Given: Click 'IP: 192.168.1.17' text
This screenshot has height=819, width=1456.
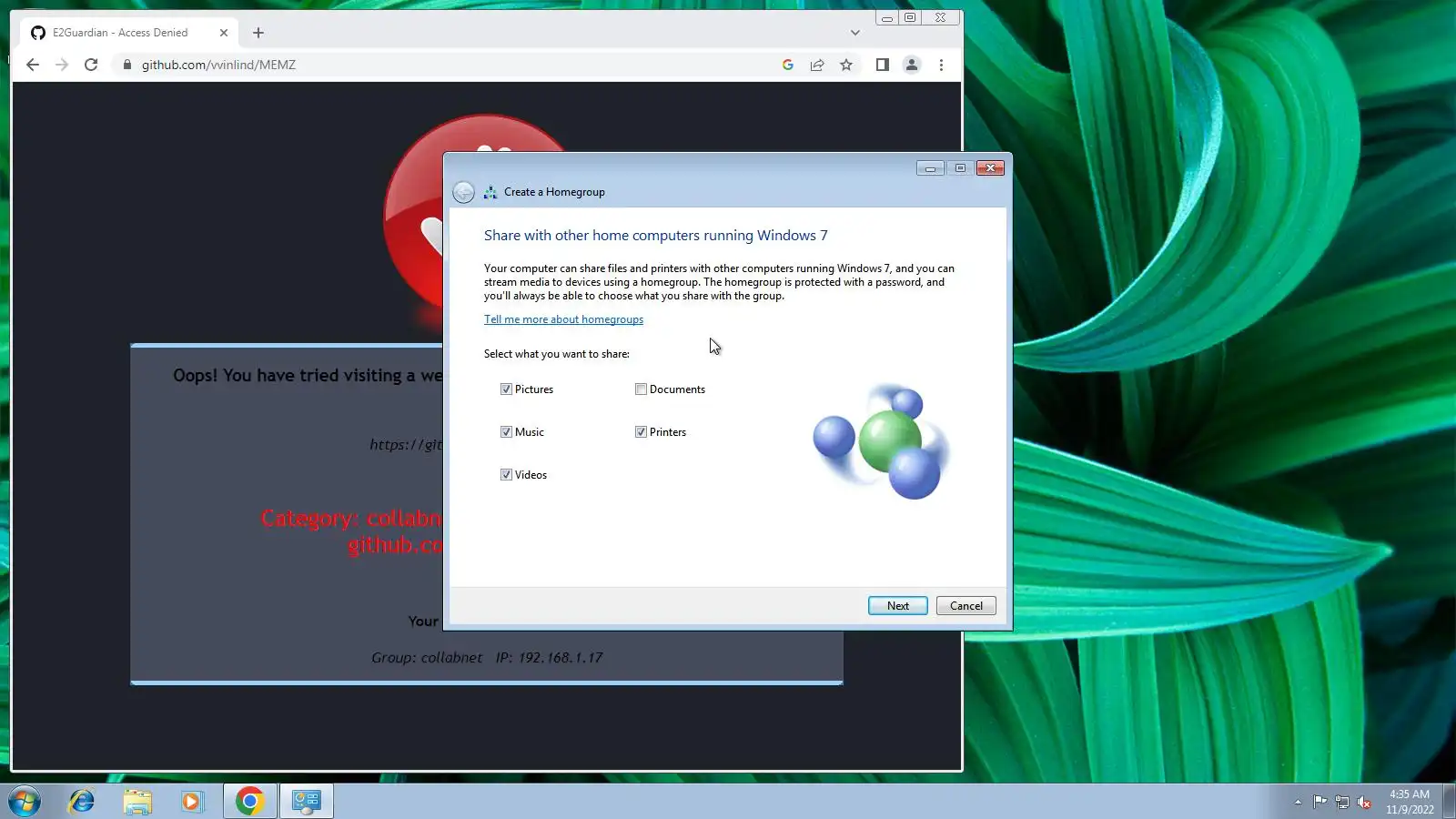Looking at the screenshot, I should point(549,657).
